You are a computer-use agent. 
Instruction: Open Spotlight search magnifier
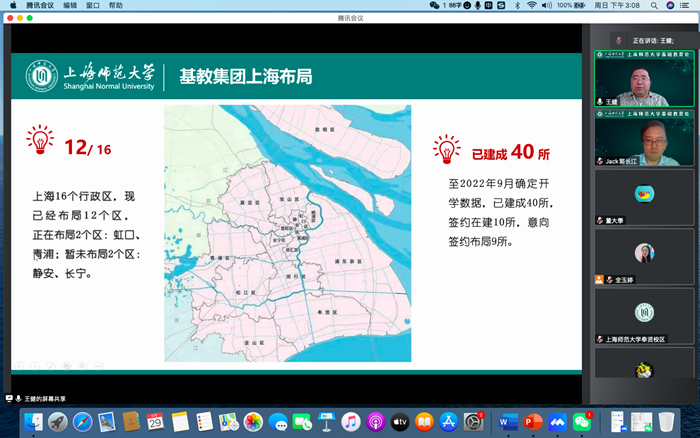pos(654,5)
